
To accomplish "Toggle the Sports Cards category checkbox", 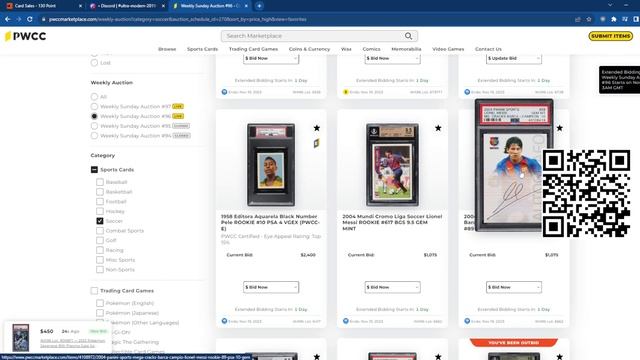I will point(94,170).
